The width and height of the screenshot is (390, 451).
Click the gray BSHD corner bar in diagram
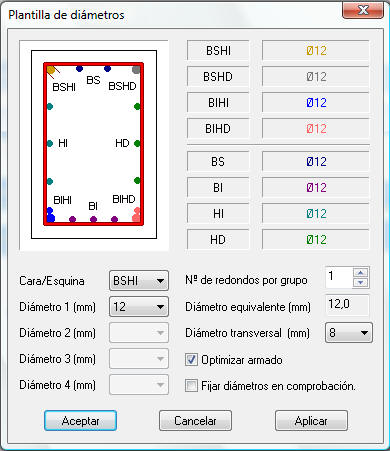[136, 70]
